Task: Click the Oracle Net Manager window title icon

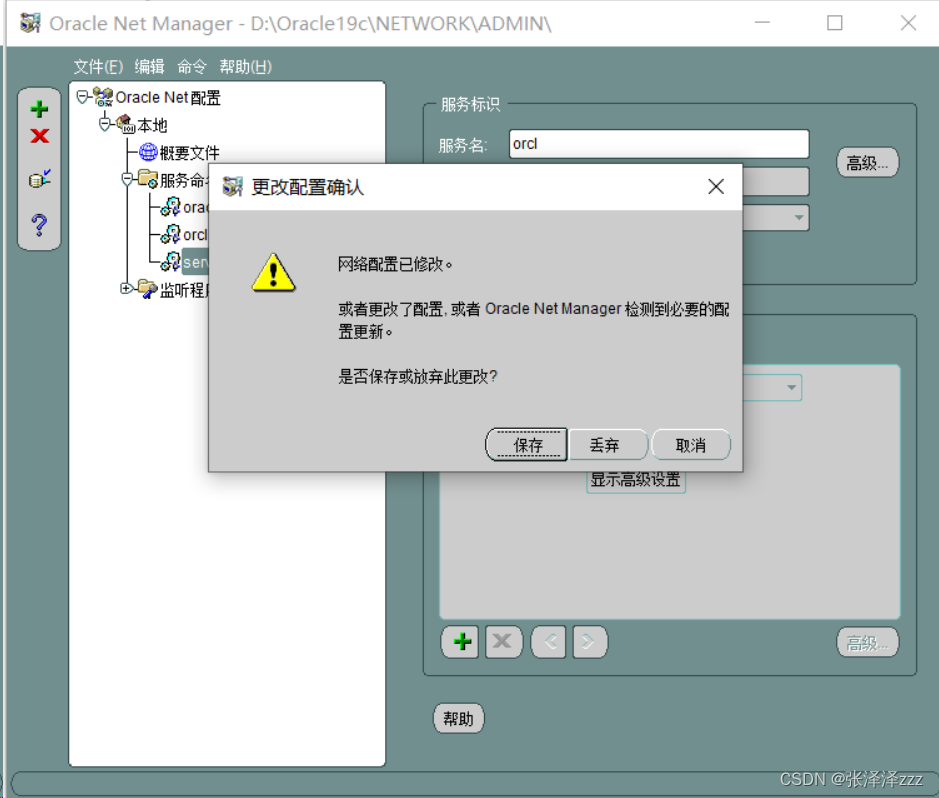Action: point(31,23)
